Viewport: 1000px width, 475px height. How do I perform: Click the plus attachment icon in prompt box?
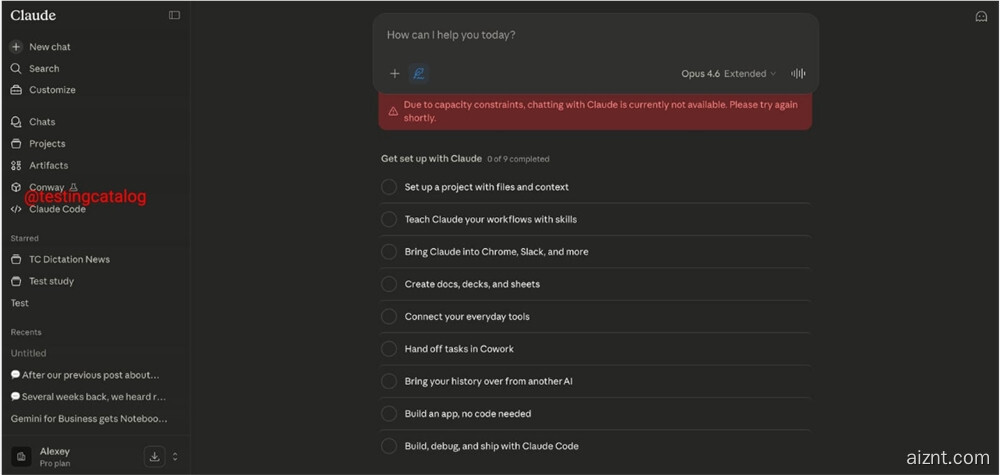pos(395,73)
